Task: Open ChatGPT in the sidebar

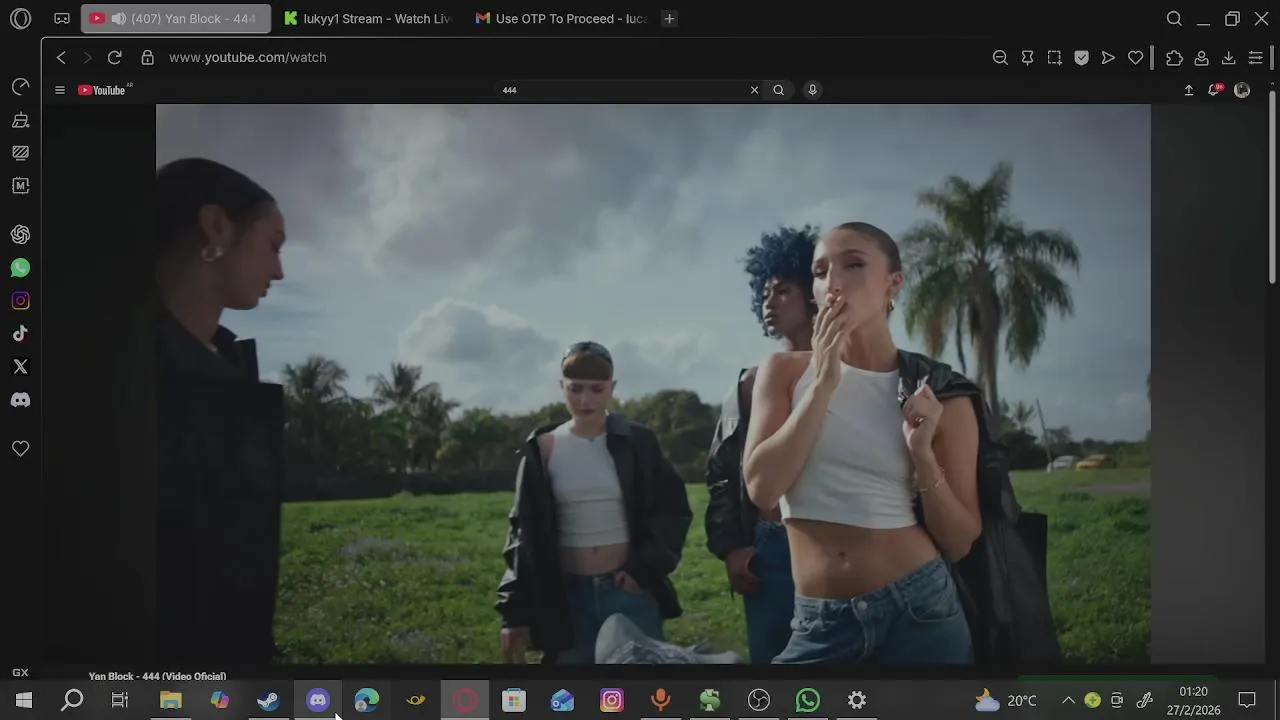Action: point(20,235)
